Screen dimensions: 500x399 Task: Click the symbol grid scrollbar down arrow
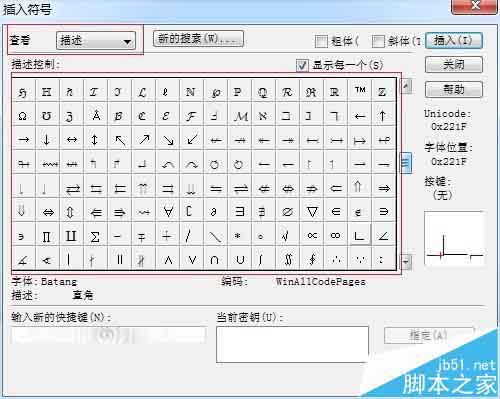pyautogui.click(x=406, y=262)
